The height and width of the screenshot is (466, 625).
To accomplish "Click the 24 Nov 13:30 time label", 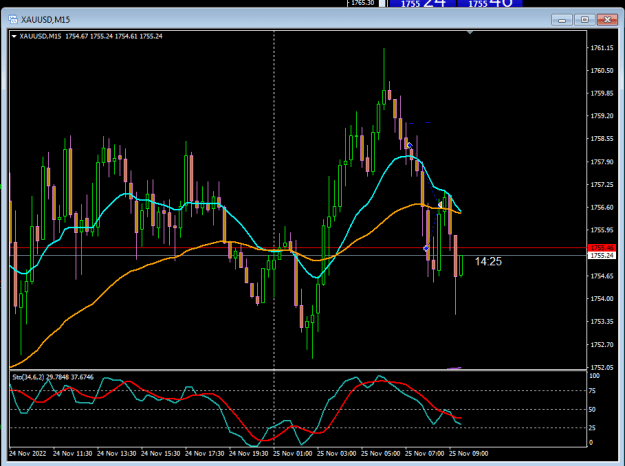I will (116, 454).
